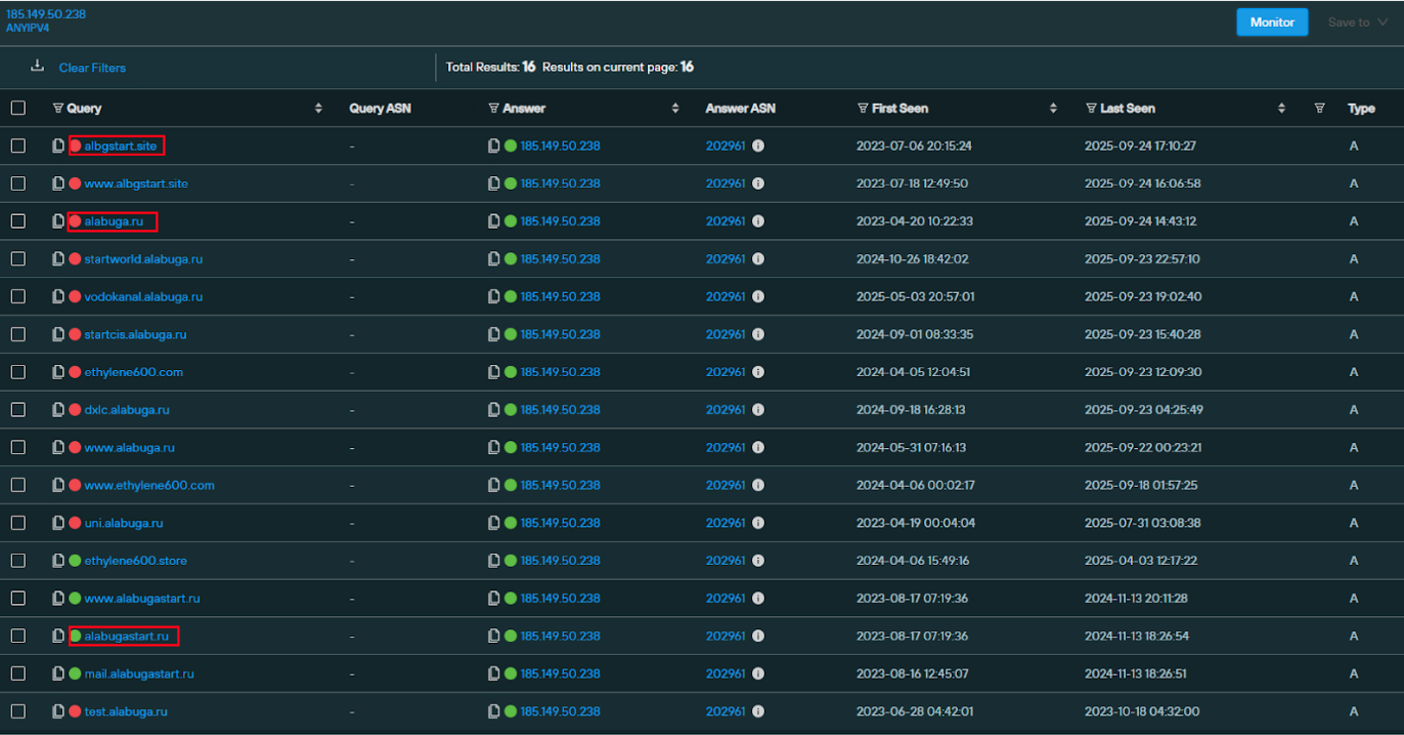Screen dimensions: 1404x735
Task: Click the sort arrows on the Query column
Action: [318, 108]
